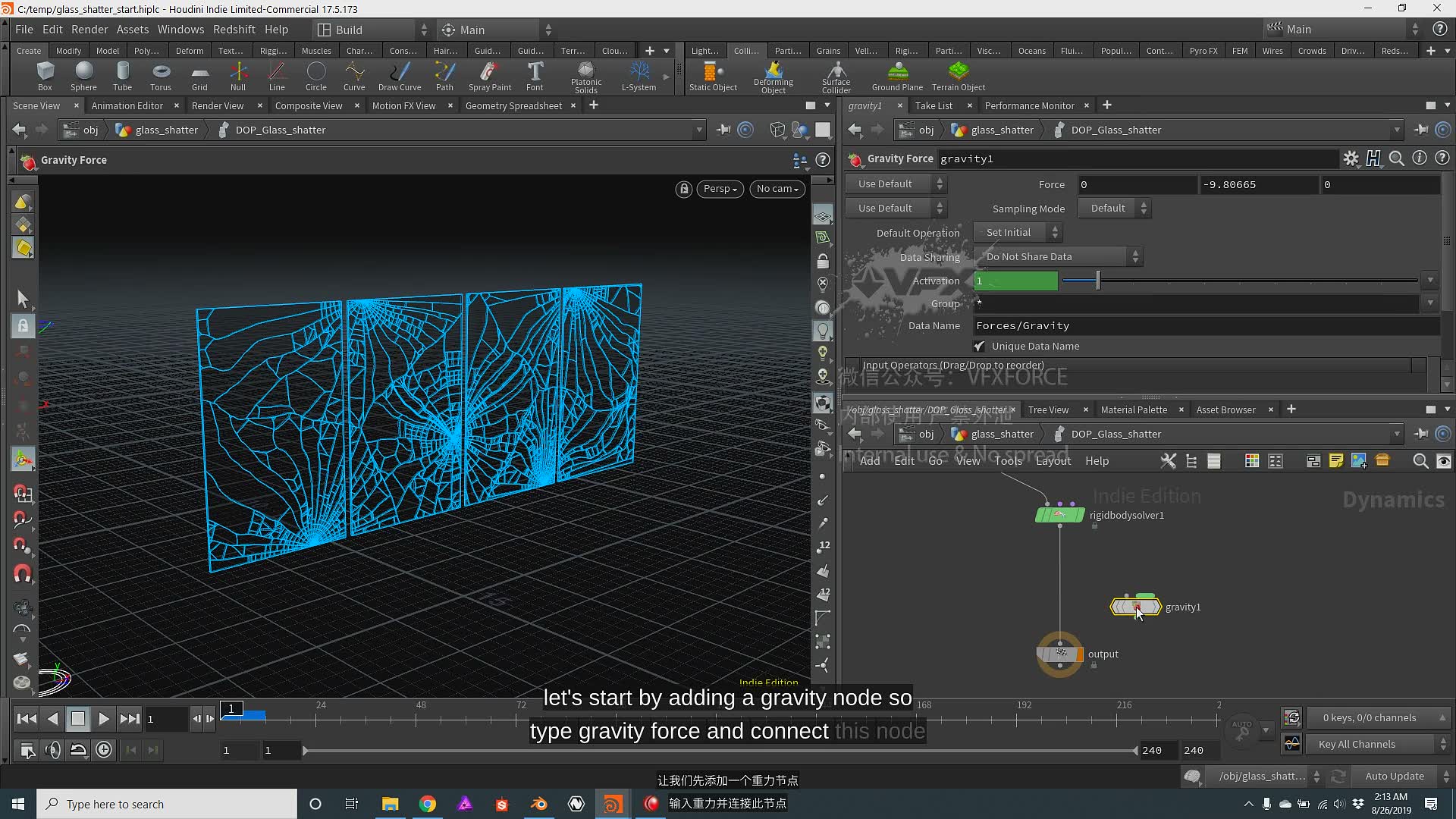This screenshot has width=1456, height=819.
Task: Toggle Unique Data Name checkbox
Action: [x=979, y=347]
